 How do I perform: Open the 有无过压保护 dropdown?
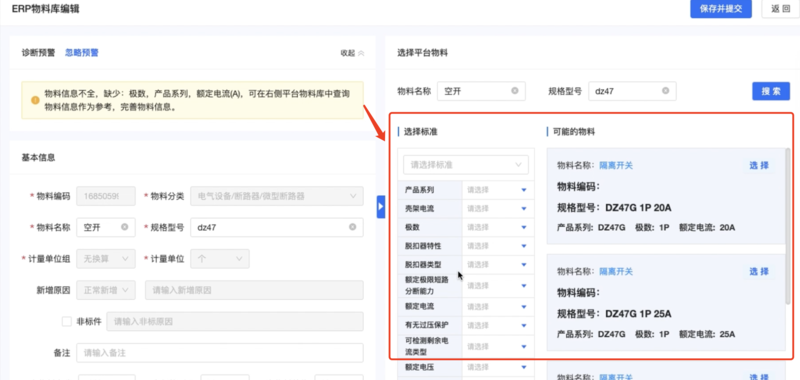(x=498, y=325)
